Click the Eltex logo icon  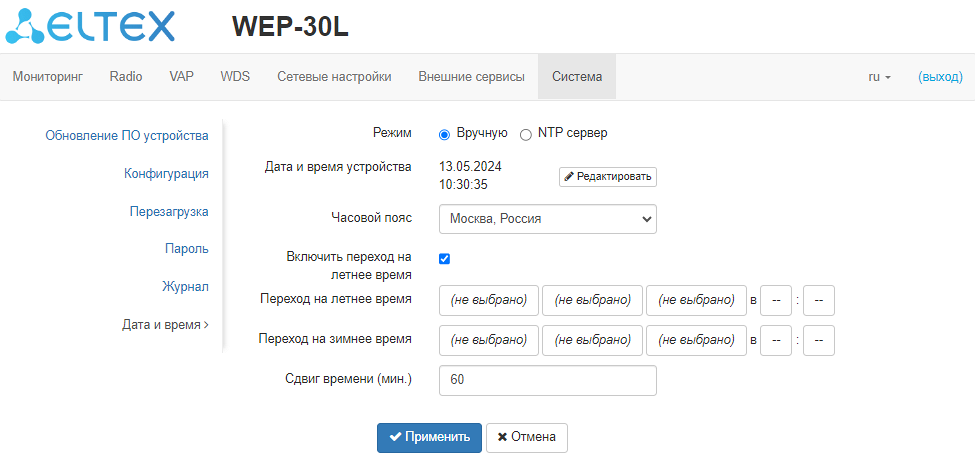[x=26, y=26]
